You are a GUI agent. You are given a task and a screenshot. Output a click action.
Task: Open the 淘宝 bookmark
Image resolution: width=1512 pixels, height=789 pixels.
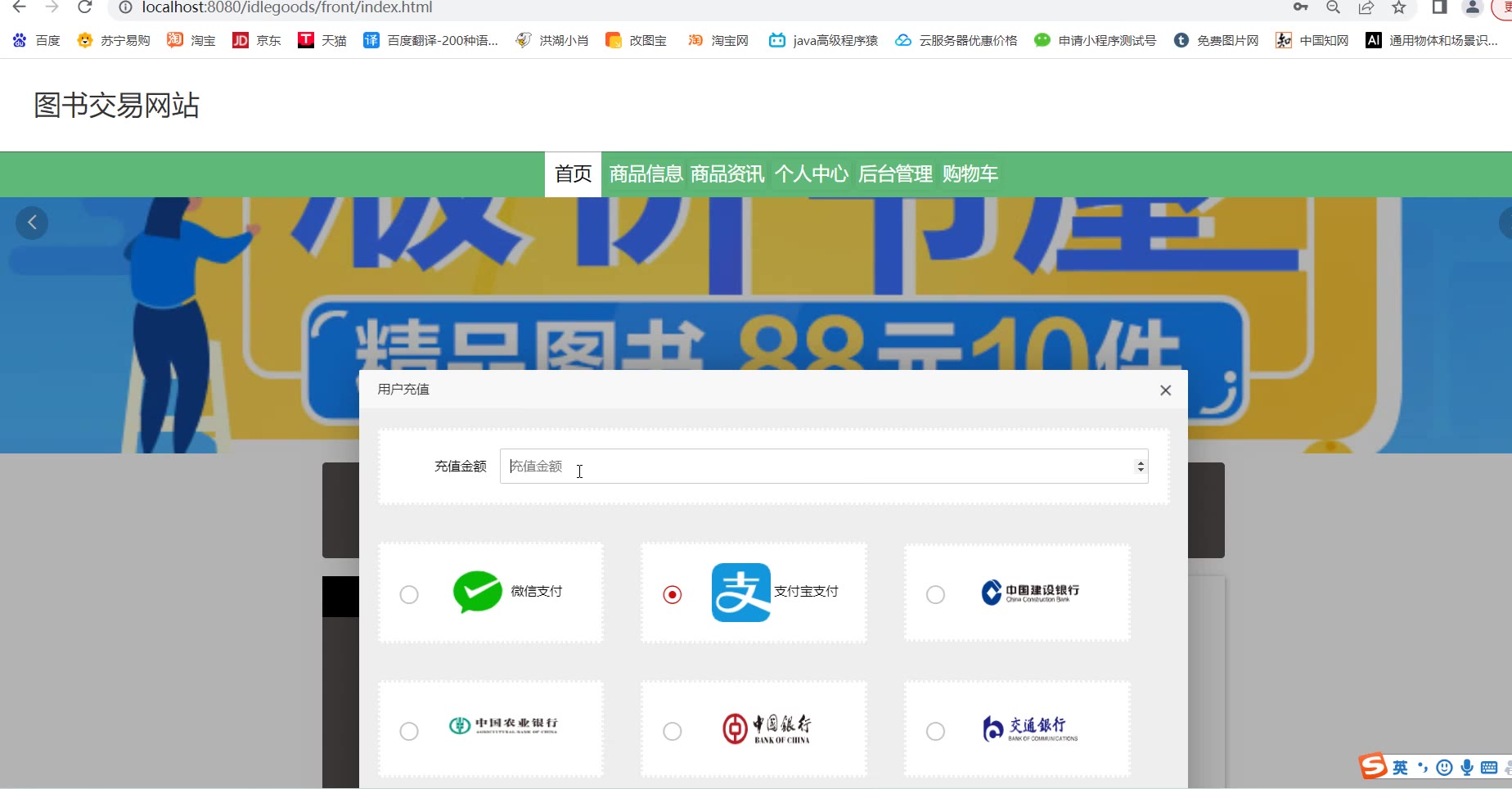[191, 40]
